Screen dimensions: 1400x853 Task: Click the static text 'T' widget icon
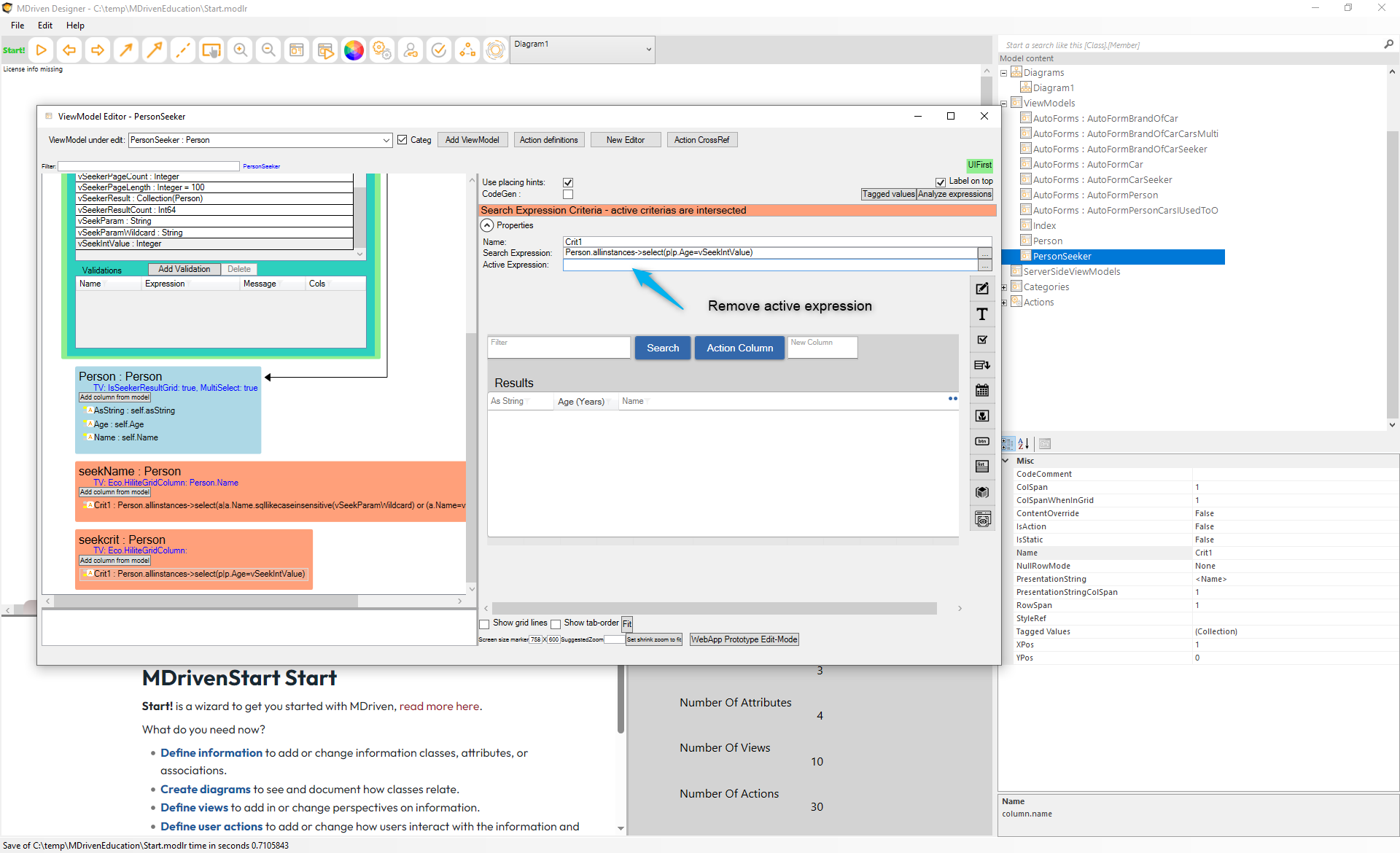coord(982,314)
